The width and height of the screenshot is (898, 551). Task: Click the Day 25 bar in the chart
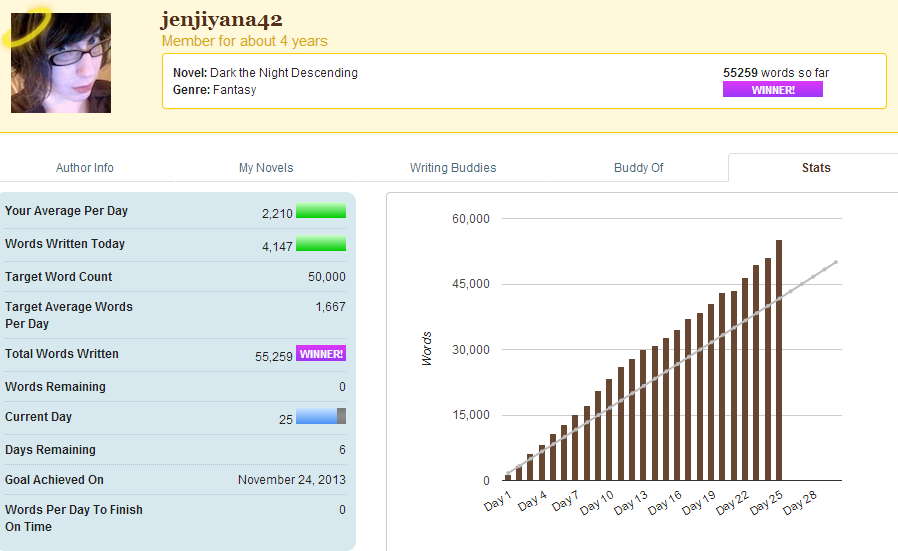(779, 360)
